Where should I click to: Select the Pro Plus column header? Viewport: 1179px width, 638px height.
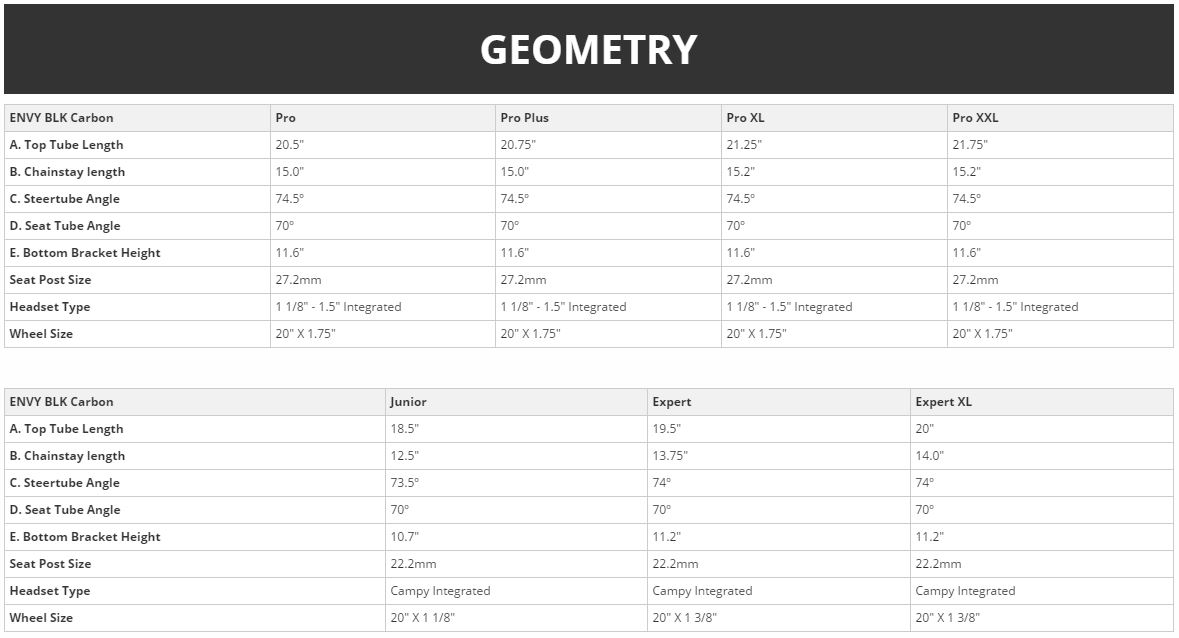click(x=524, y=118)
